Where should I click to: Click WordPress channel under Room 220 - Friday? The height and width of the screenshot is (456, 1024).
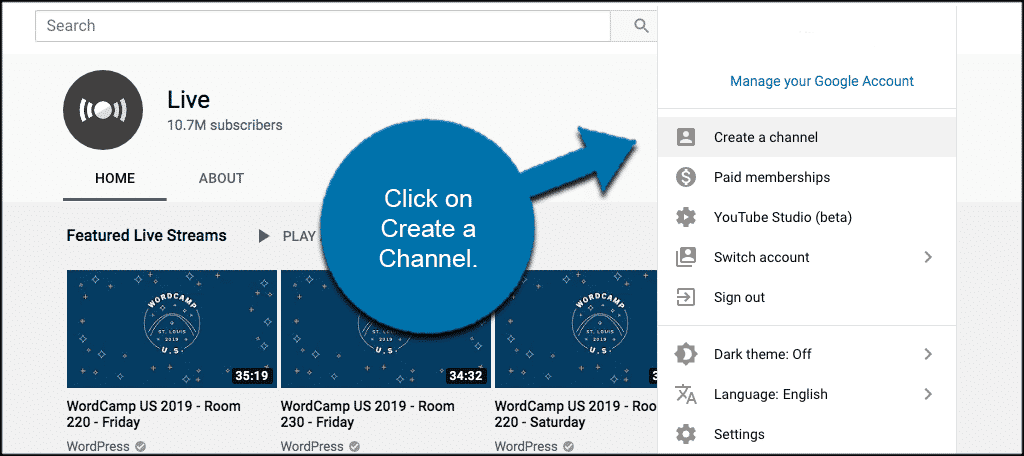[x=97, y=446]
